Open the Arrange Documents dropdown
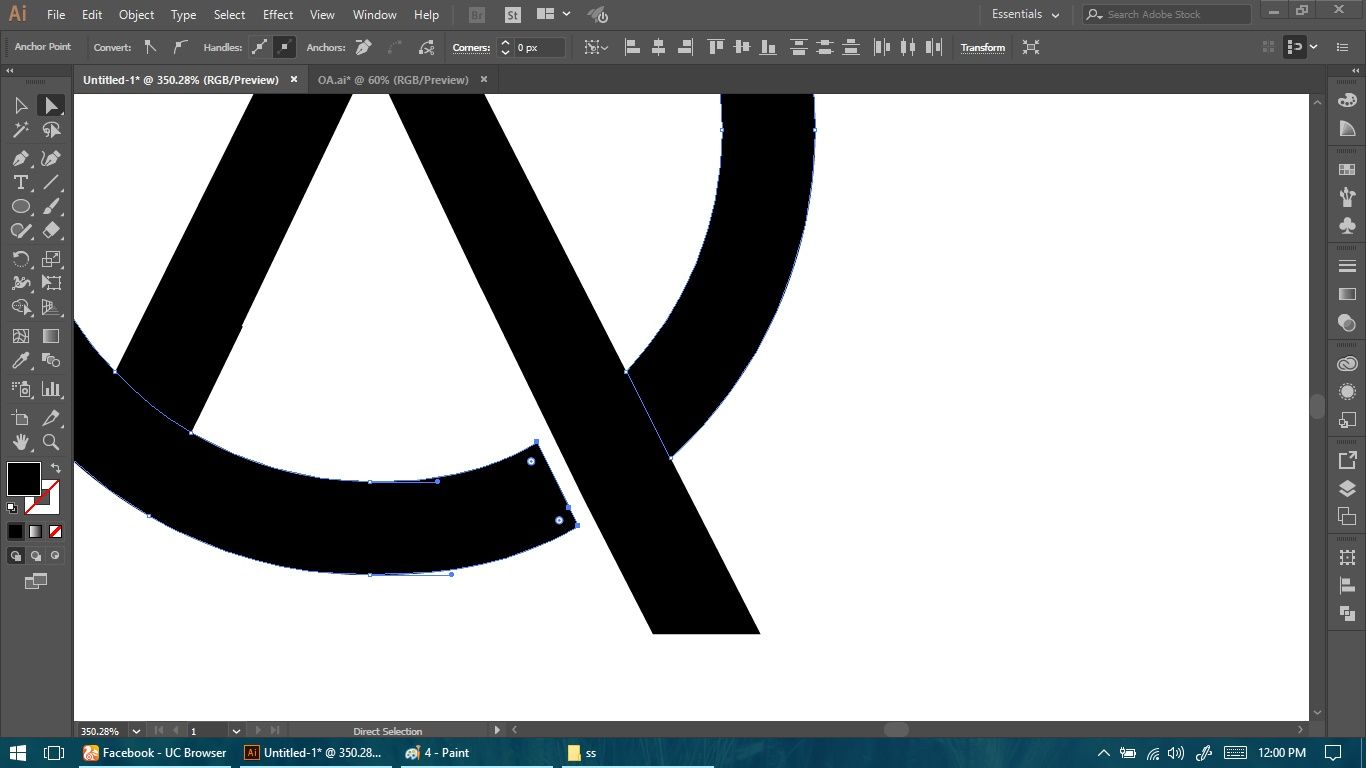 (553, 15)
